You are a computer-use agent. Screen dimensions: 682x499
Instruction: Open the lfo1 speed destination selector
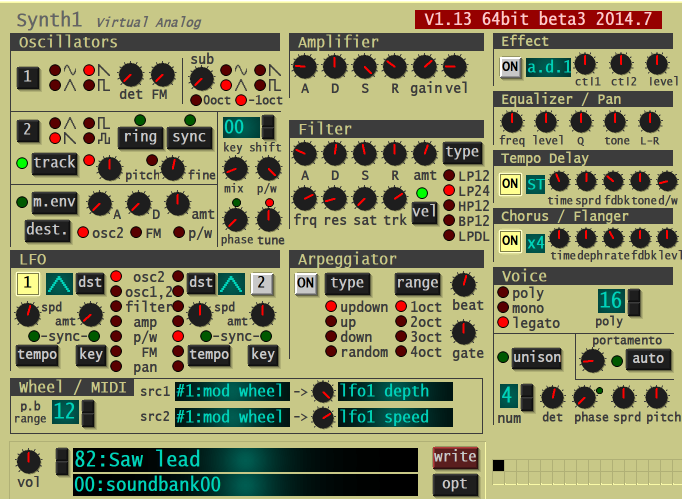pos(395,417)
